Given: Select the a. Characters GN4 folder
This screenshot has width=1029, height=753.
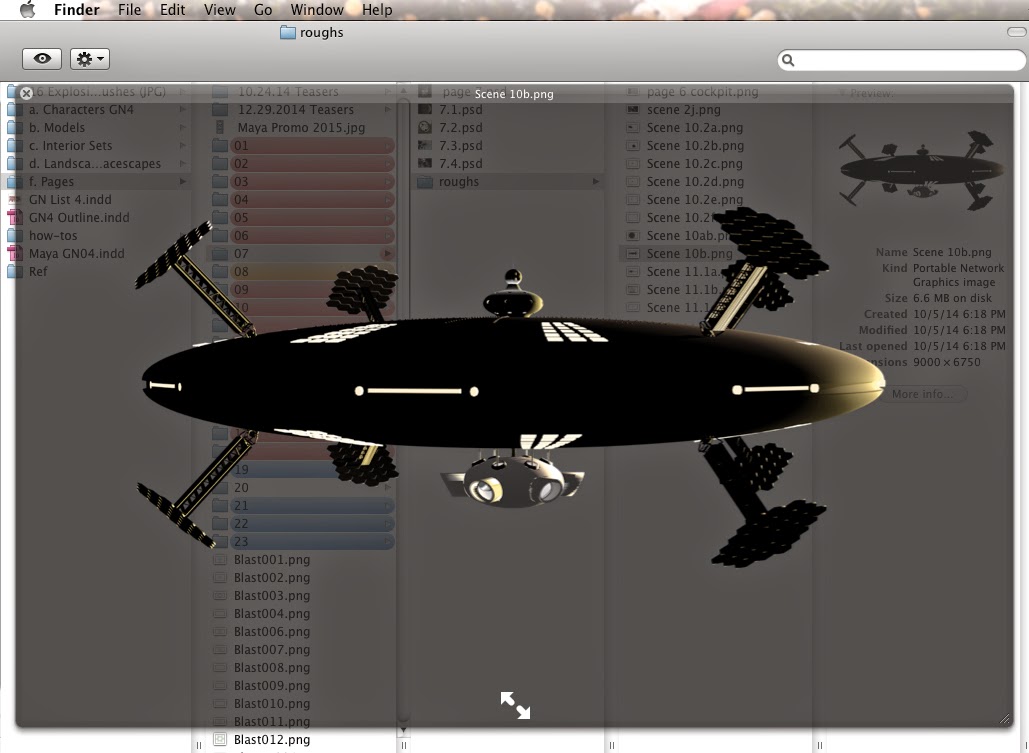Looking at the screenshot, I should click(81, 110).
